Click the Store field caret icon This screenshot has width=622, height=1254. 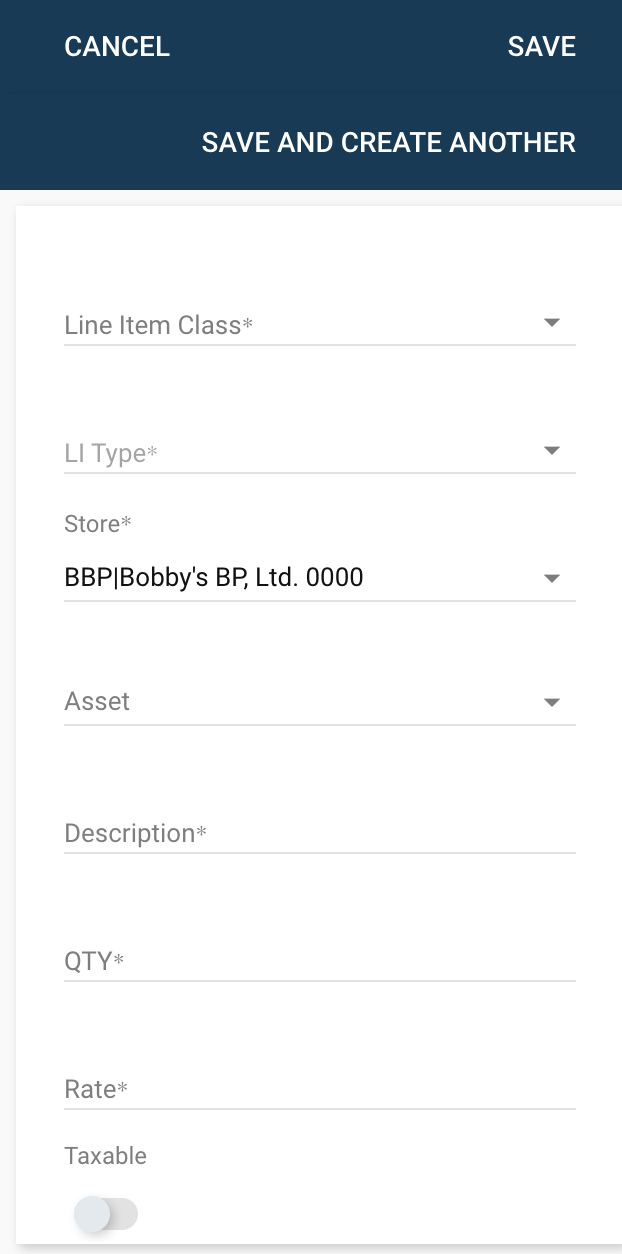[552, 577]
